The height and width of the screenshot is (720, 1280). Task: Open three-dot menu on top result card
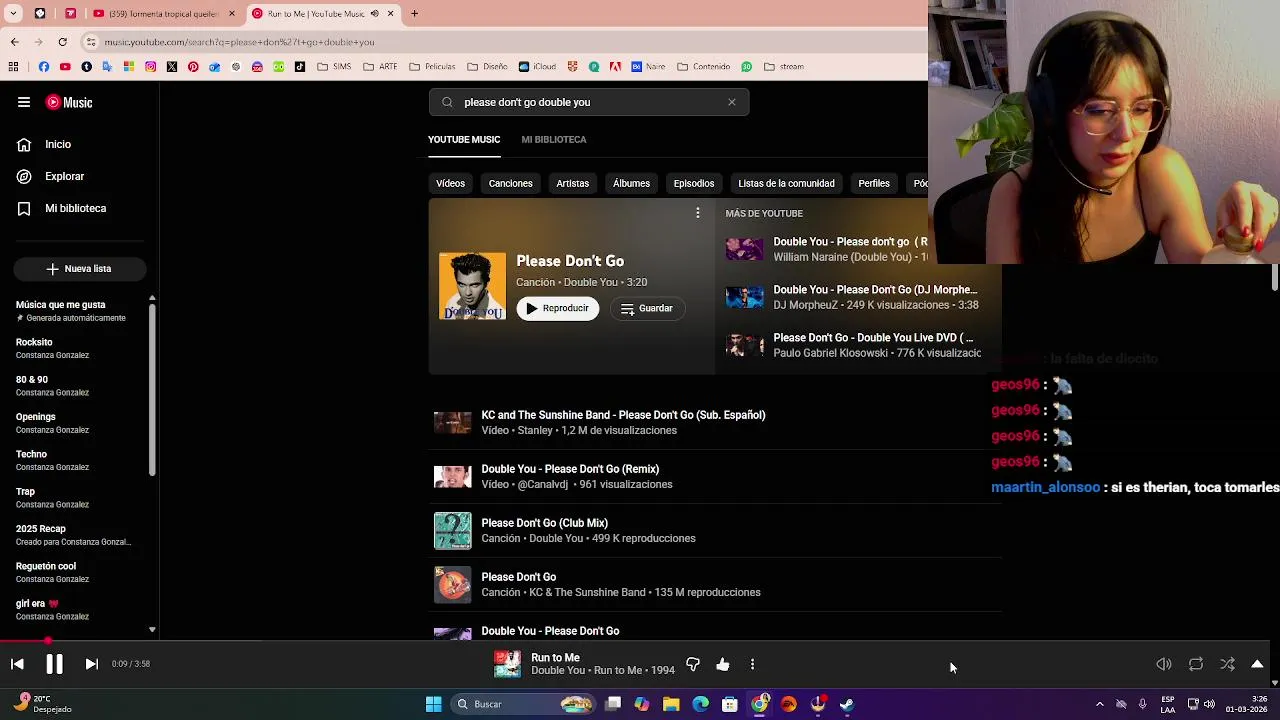coord(698,213)
